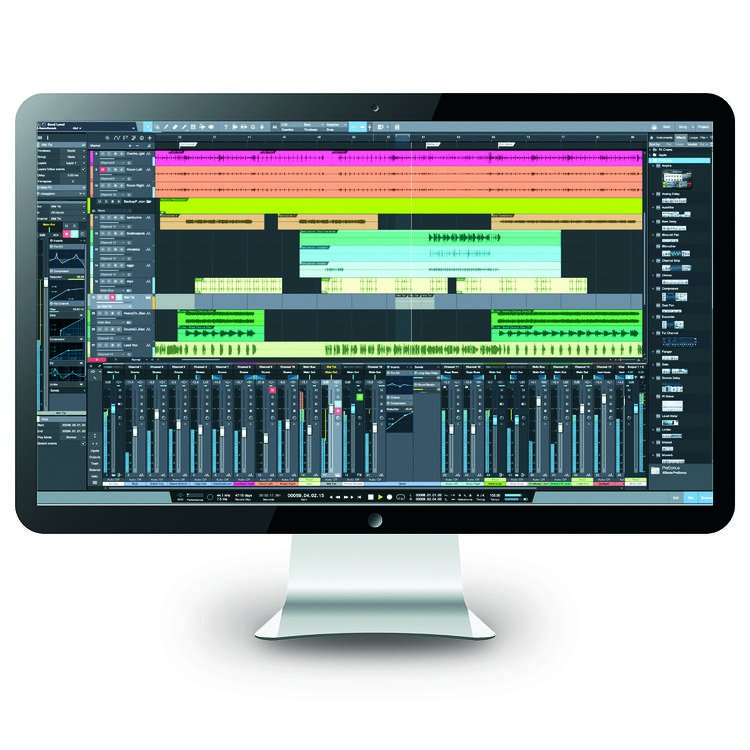Select the Paint (pencil) tool
Image resolution: width=750 pixels, height=750 pixels.
(x=185, y=128)
